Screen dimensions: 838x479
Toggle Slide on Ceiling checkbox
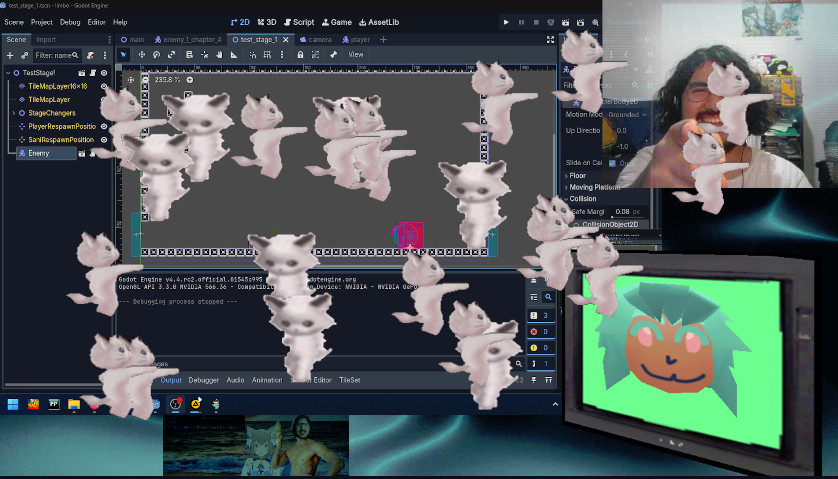click(612, 163)
